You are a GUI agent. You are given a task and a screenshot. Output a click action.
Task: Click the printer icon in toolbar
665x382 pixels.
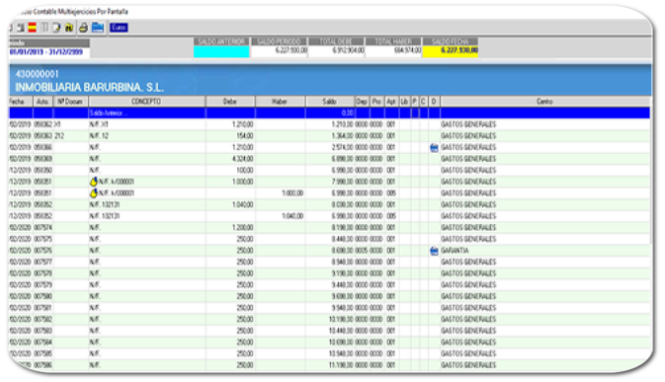click(83, 28)
